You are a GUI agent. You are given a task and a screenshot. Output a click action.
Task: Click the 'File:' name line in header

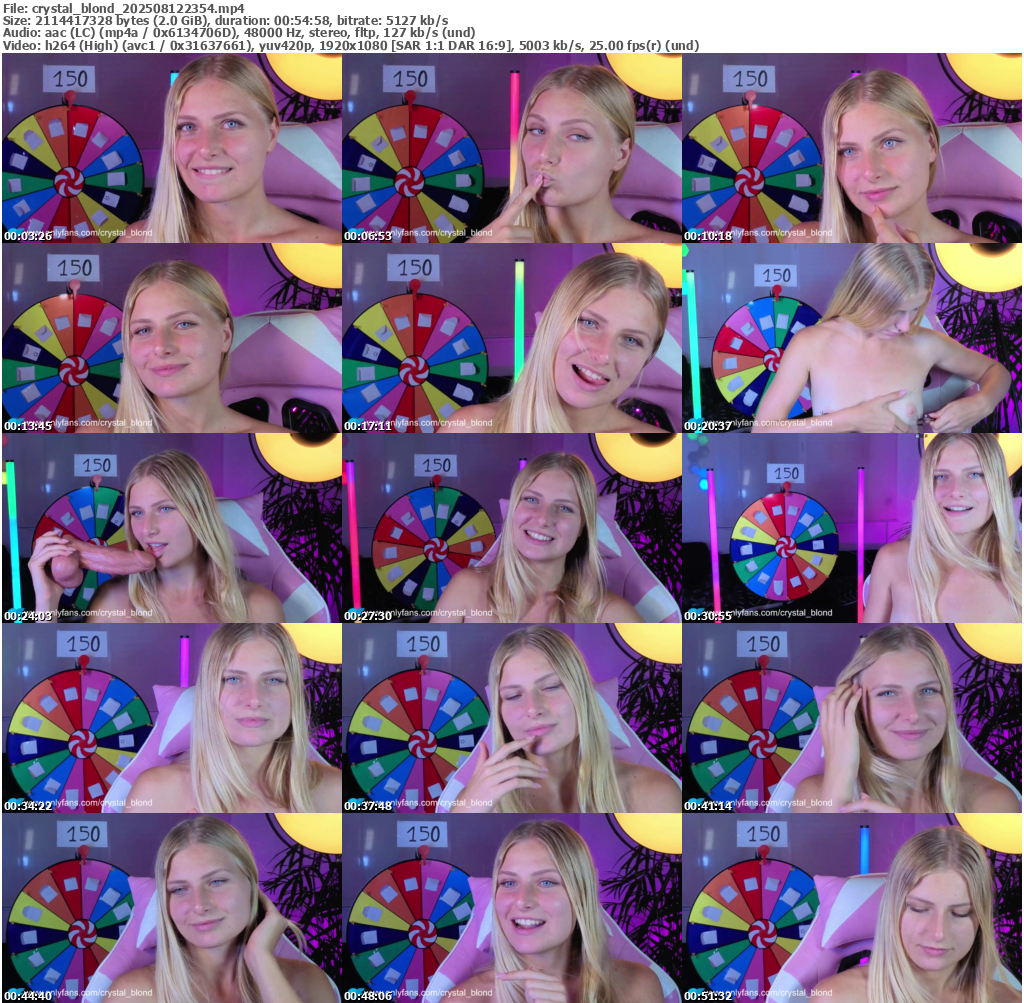124,8
